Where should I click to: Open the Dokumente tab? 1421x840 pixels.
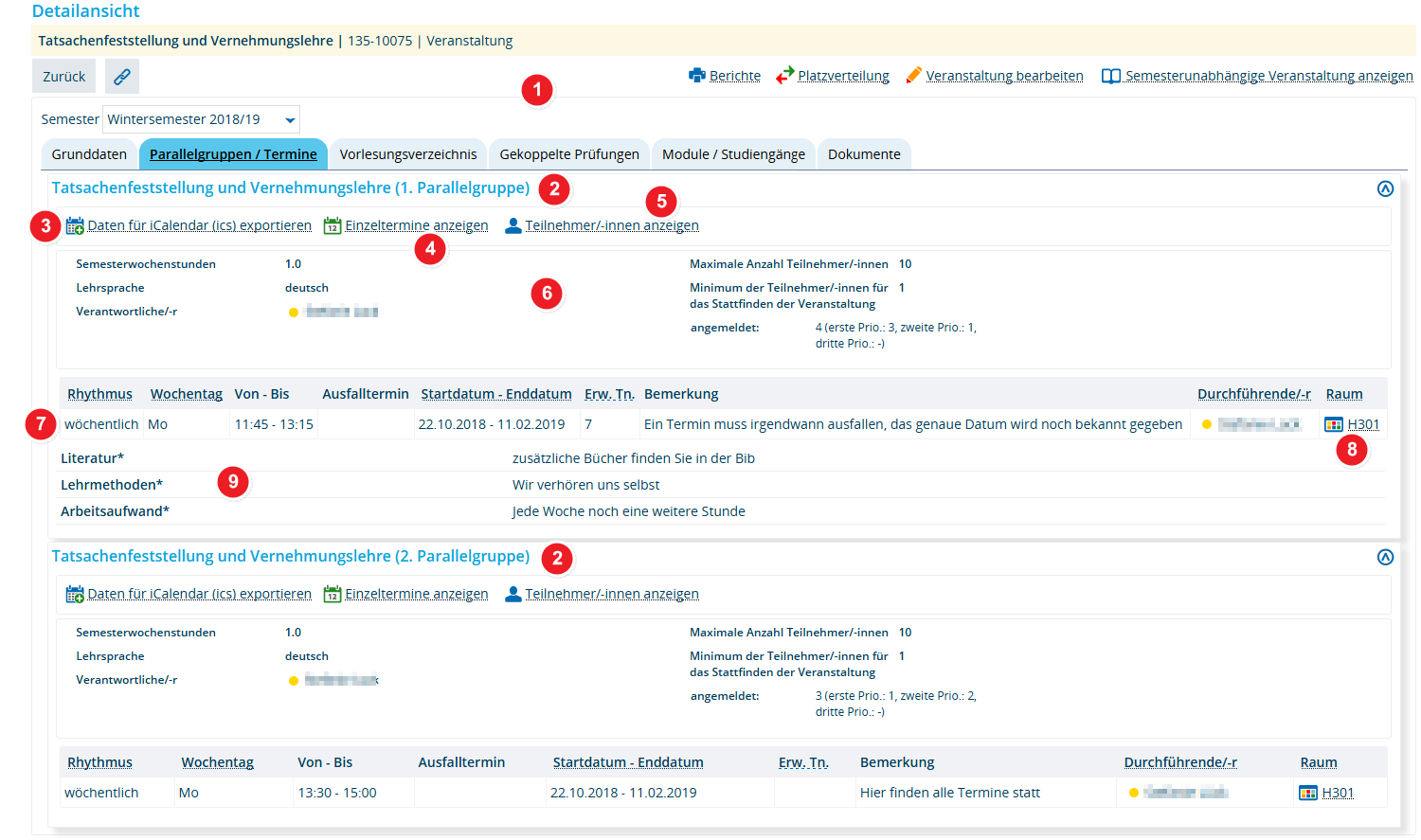click(x=864, y=154)
